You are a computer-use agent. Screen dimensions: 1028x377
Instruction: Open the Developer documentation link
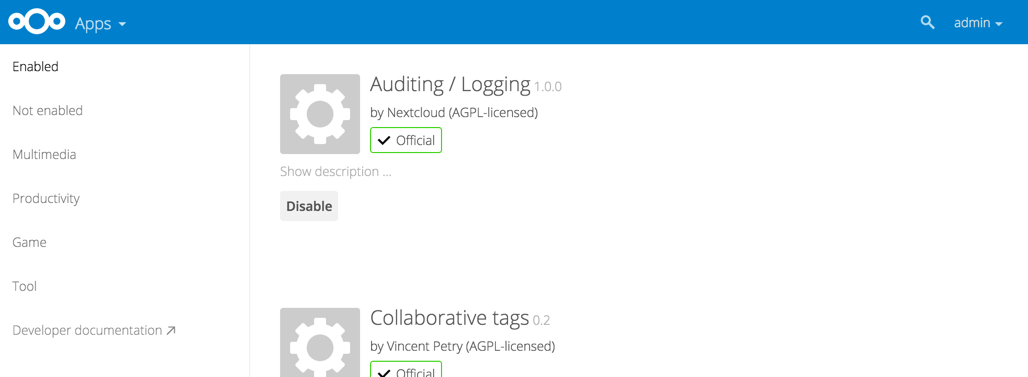click(x=94, y=330)
